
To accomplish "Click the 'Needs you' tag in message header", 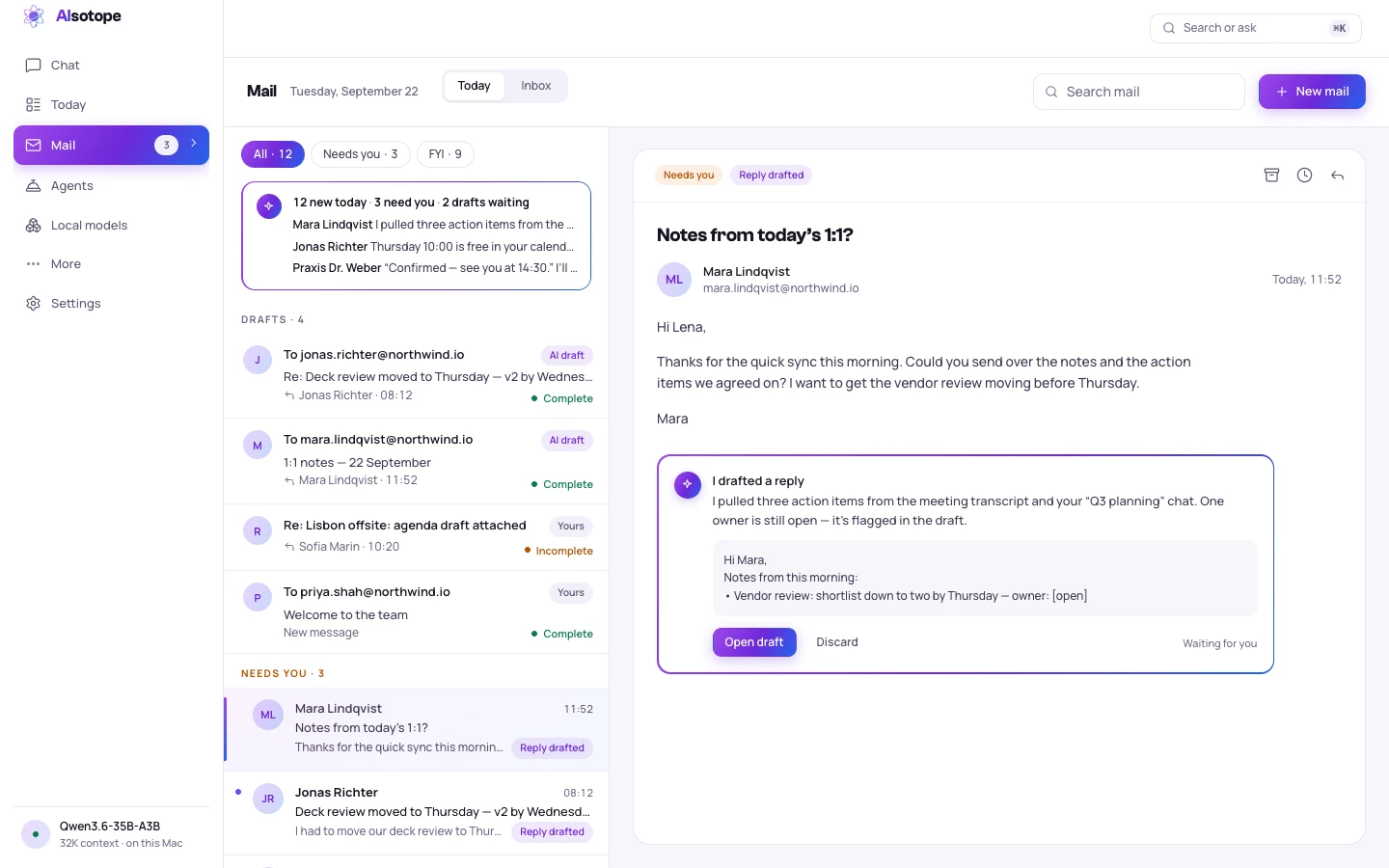I will pyautogui.click(x=689, y=175).
